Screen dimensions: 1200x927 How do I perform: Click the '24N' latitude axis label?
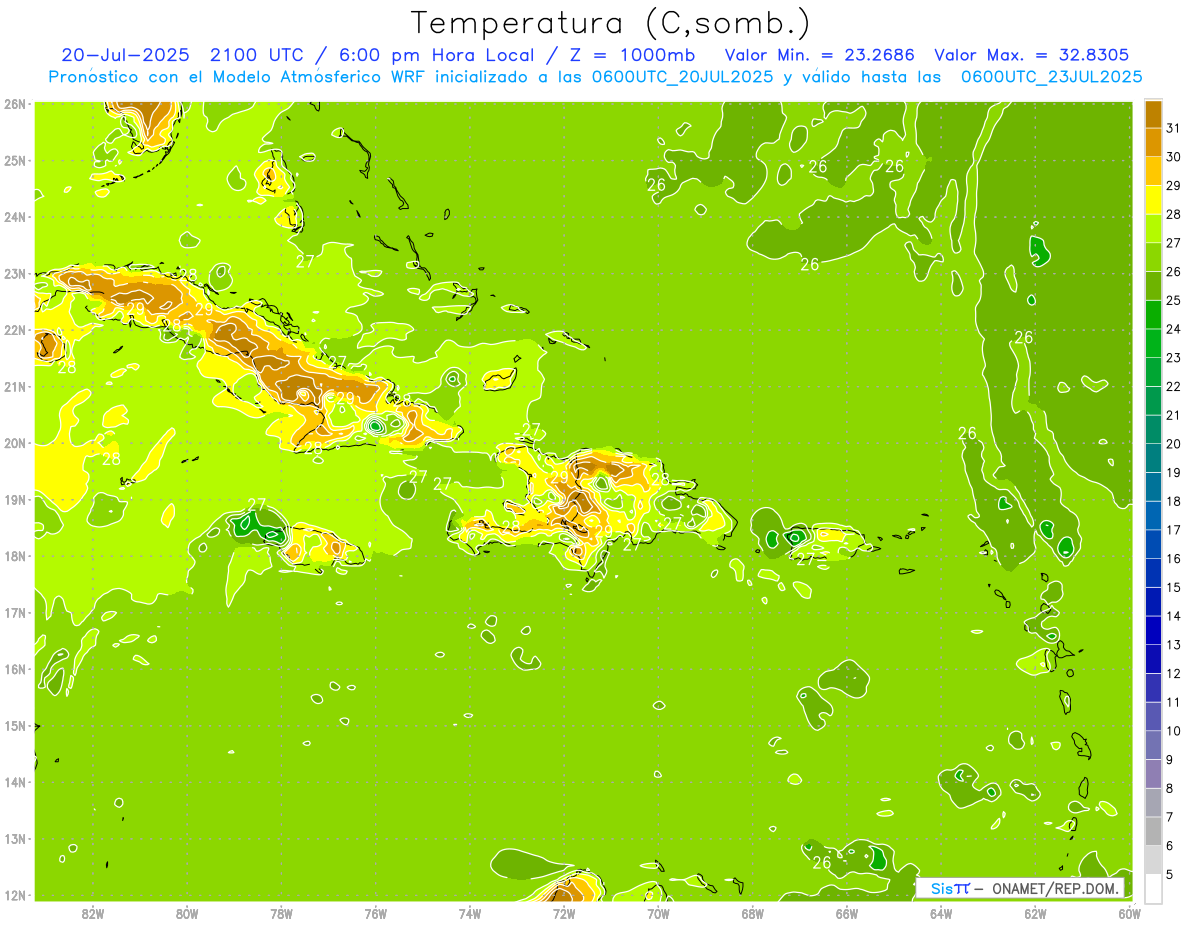(15, 217)
